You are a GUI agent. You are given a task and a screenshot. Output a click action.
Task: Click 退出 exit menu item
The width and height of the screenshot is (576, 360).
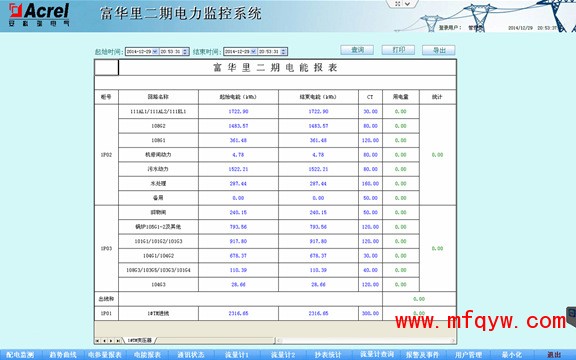pos(554,355)
